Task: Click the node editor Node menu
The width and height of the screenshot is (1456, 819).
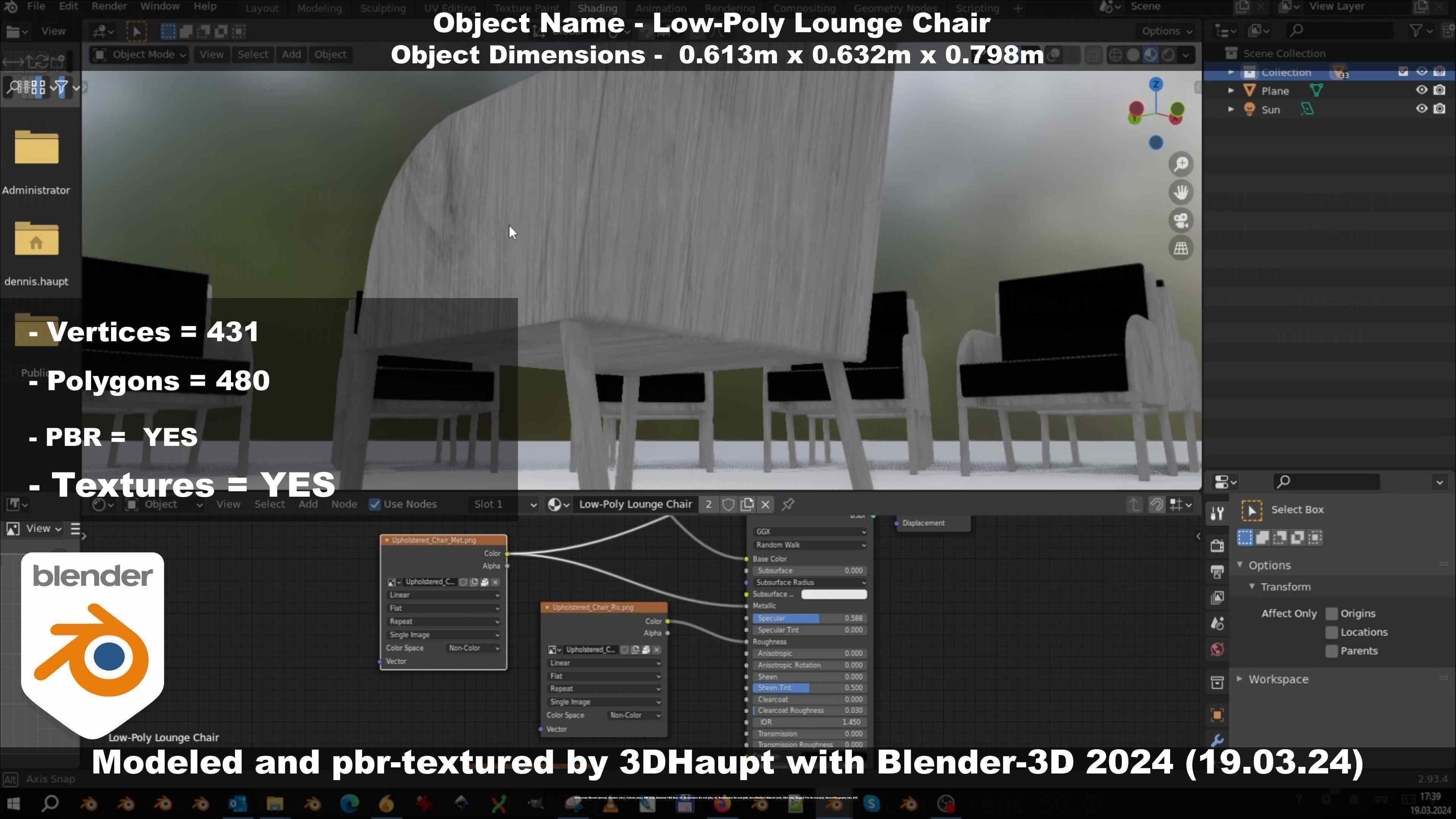Action: tap(344, 505)
